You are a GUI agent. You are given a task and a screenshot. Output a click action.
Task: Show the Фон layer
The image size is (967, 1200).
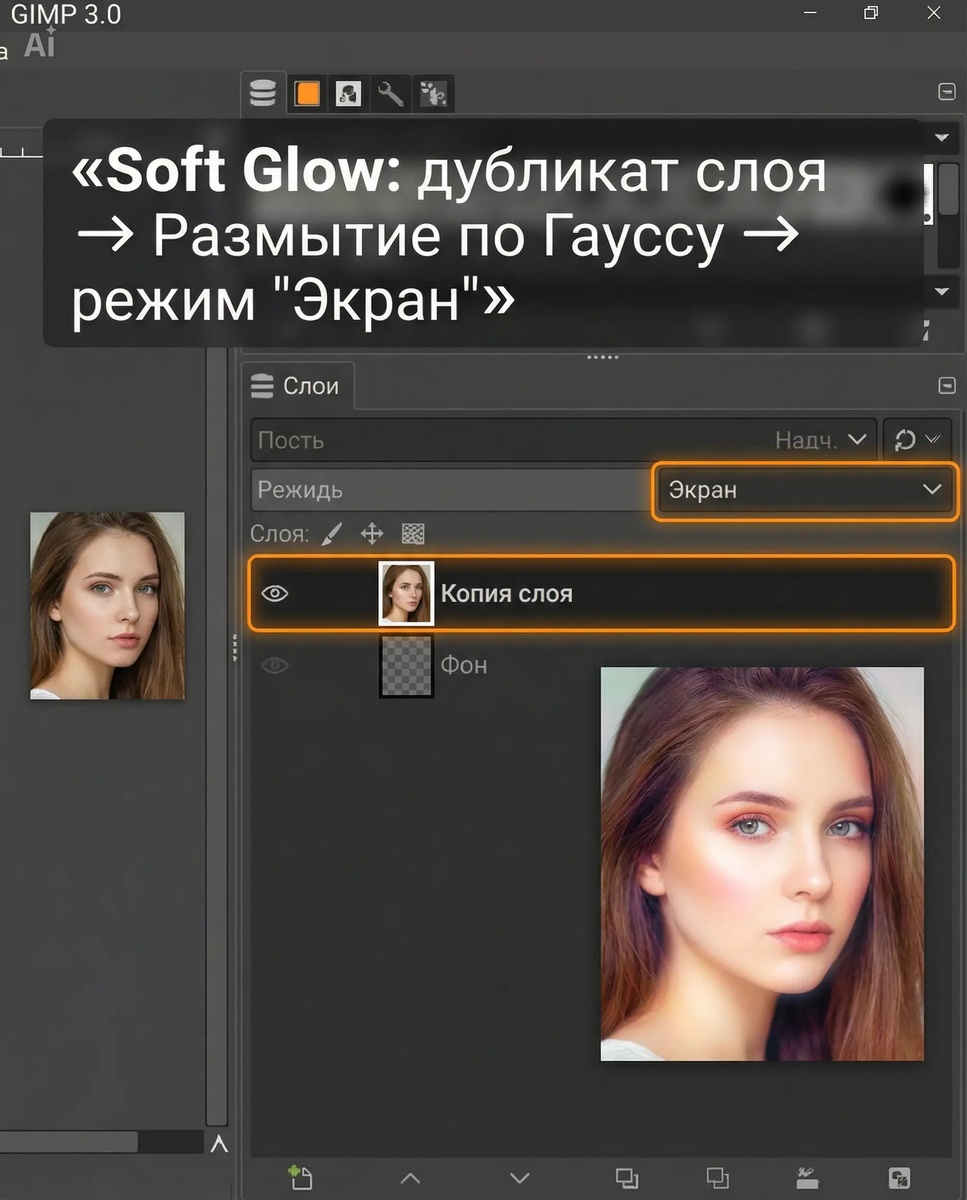[x=275, y=666]
